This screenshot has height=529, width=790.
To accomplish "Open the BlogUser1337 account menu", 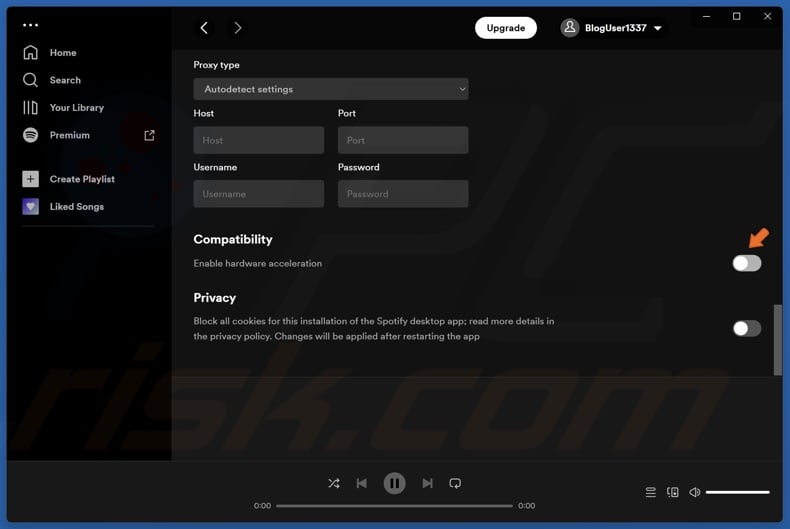I will (612, 28).
